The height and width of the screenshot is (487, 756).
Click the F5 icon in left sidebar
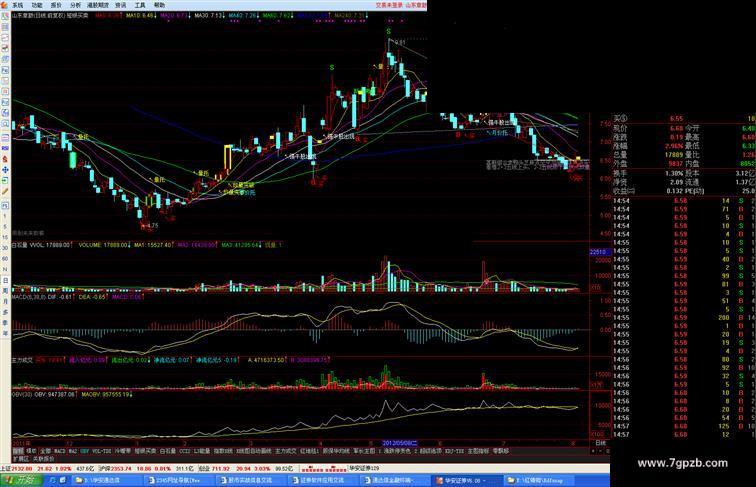5,205
